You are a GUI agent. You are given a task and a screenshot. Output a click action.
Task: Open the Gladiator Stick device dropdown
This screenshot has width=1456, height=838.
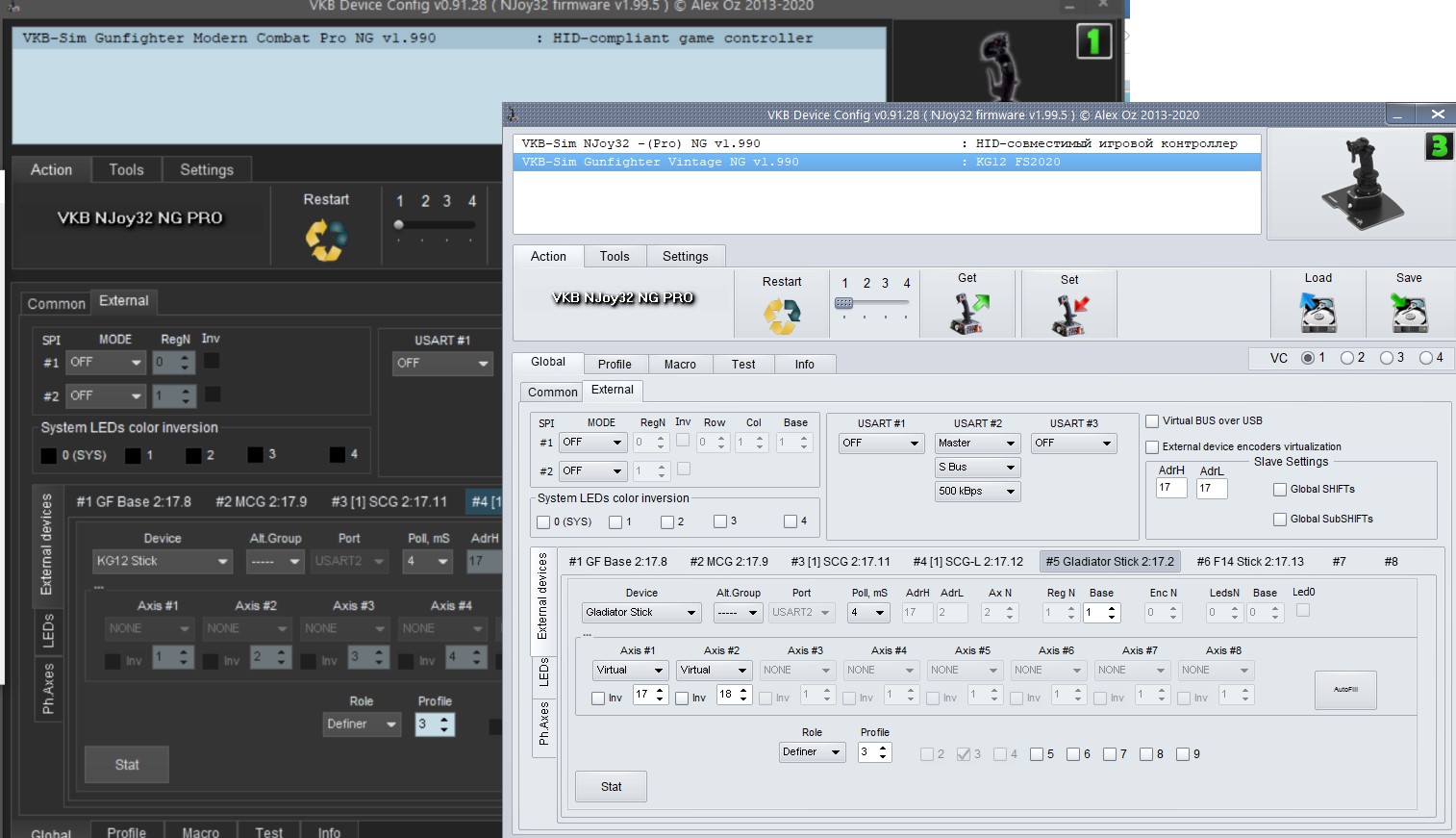tap(641, 613)
